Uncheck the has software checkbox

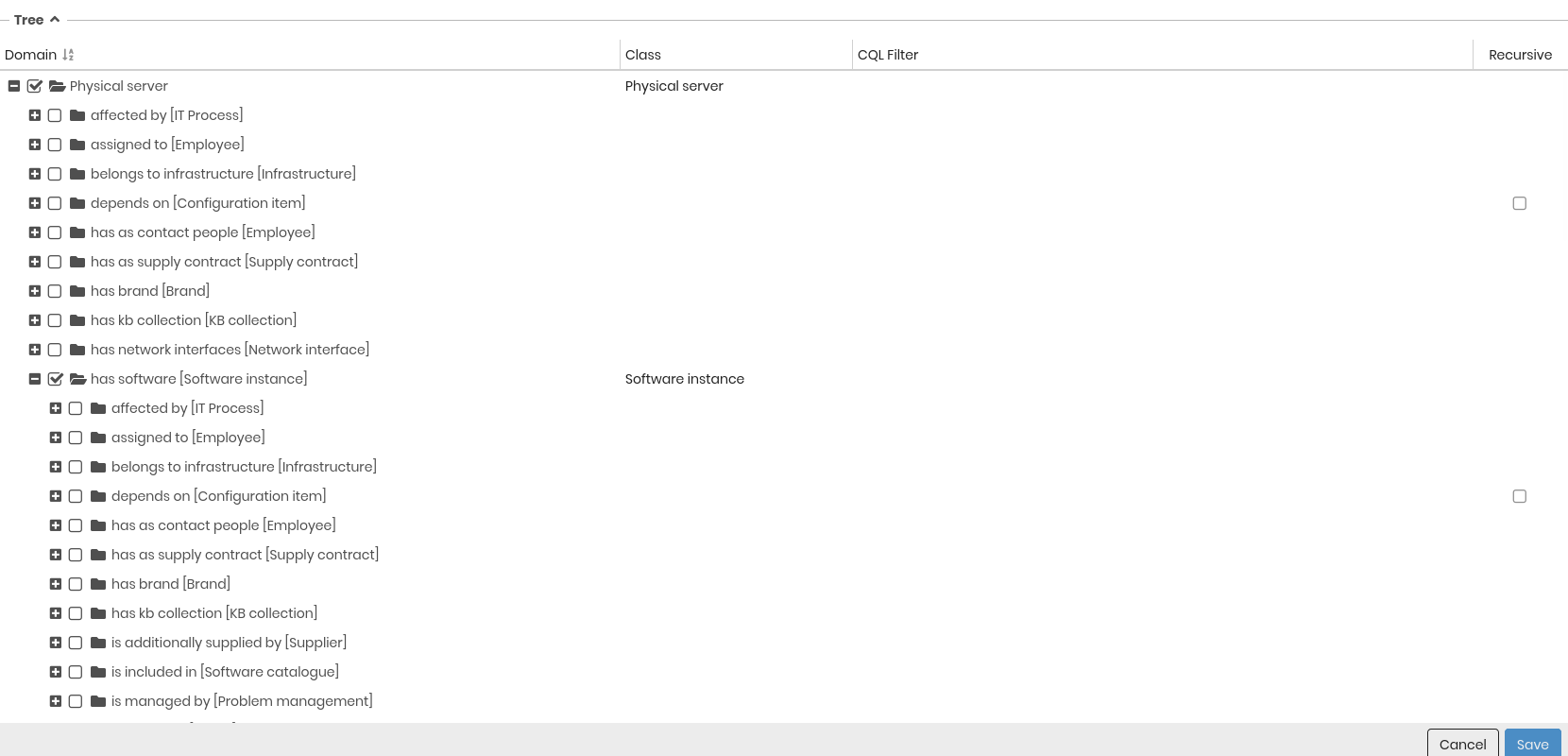pos(56,379)
